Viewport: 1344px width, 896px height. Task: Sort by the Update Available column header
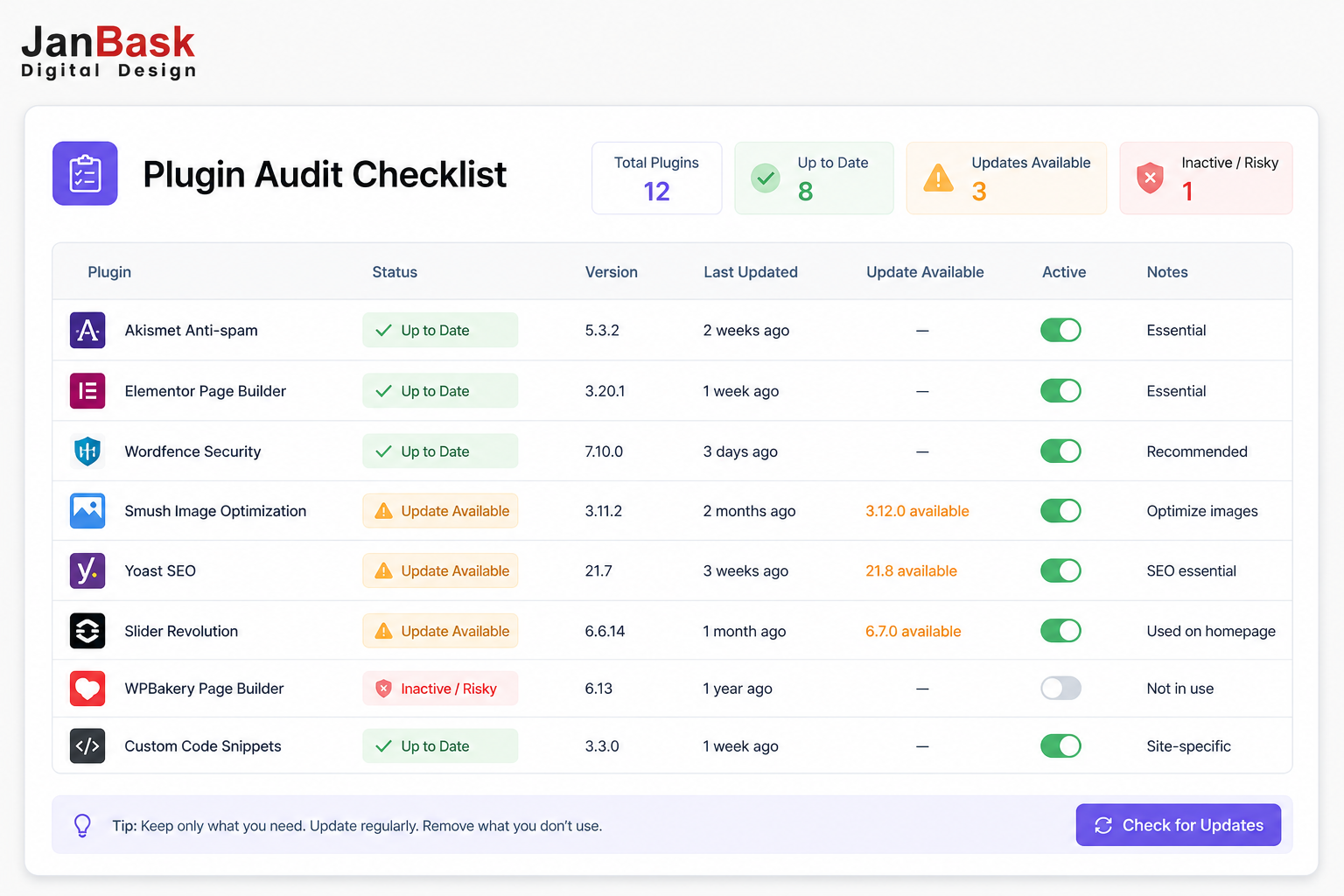pos(925,272)
